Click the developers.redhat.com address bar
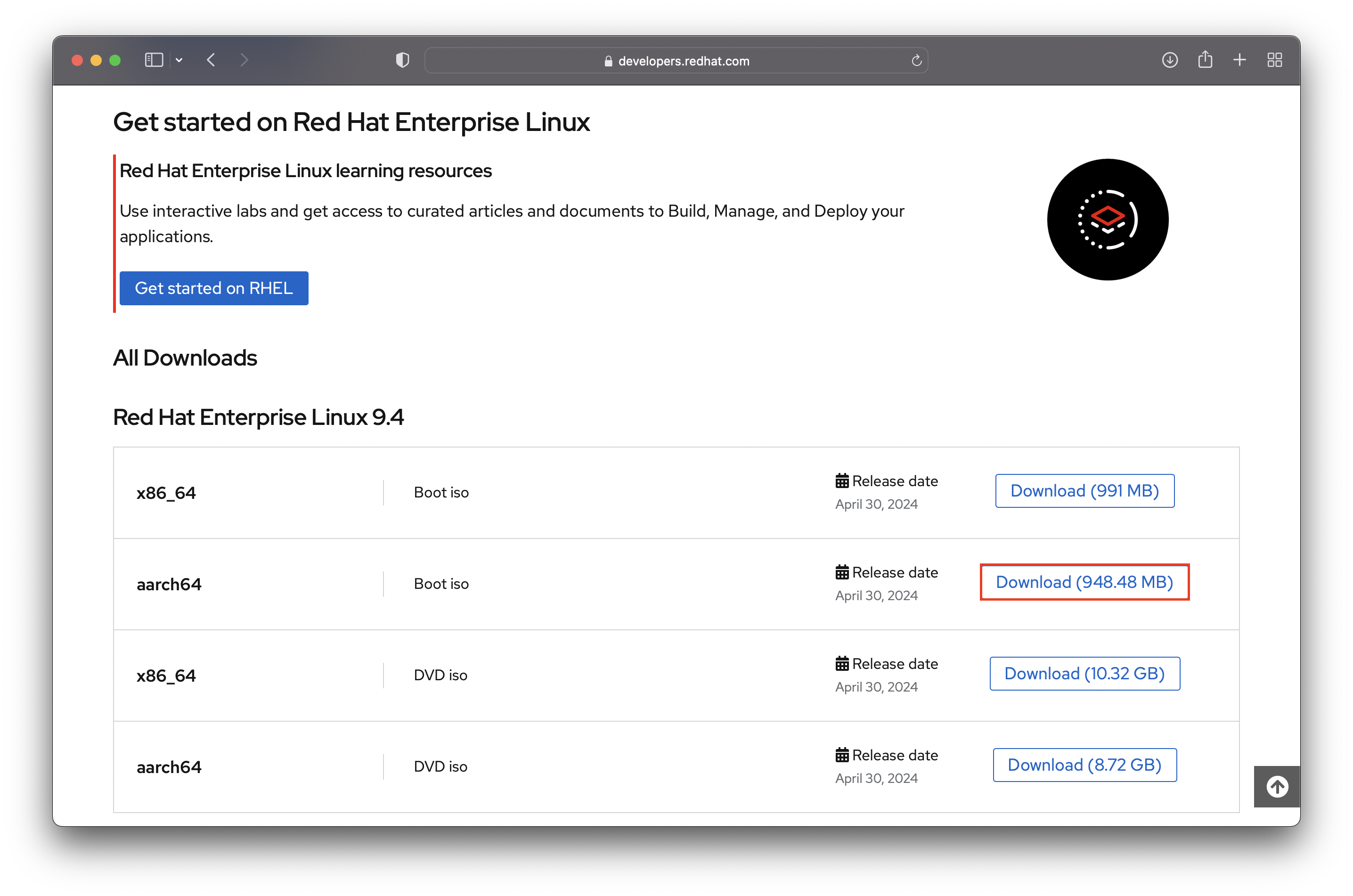 tap(676, 61)
